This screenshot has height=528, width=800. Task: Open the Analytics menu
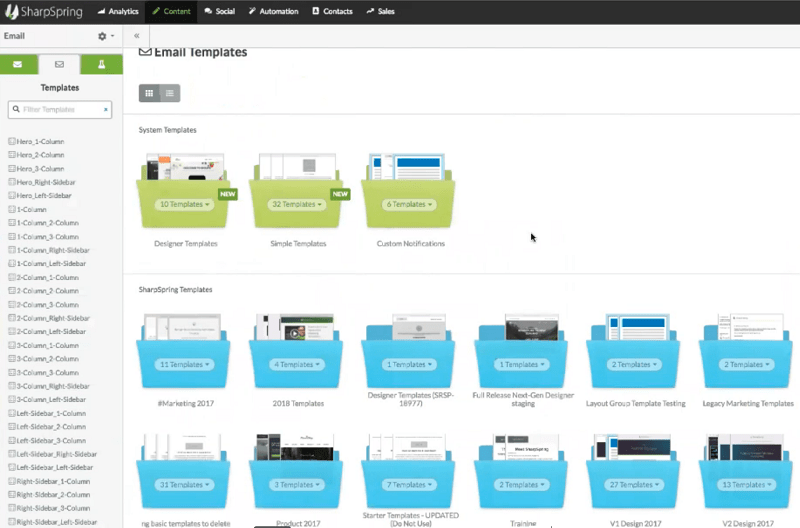pos(118,11)
